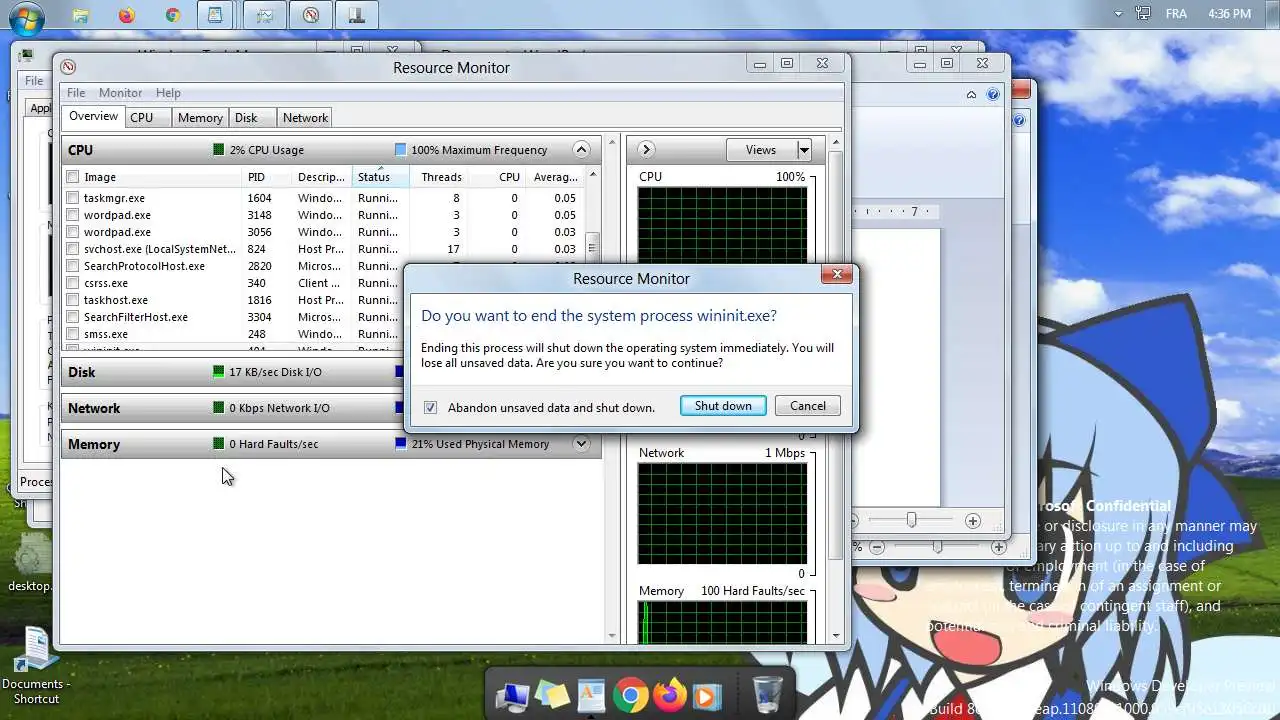The width and height of the screenshot is (1280, 720).
Task: Open WordPad icon in the bottom dock
Action: coord(591,695)
